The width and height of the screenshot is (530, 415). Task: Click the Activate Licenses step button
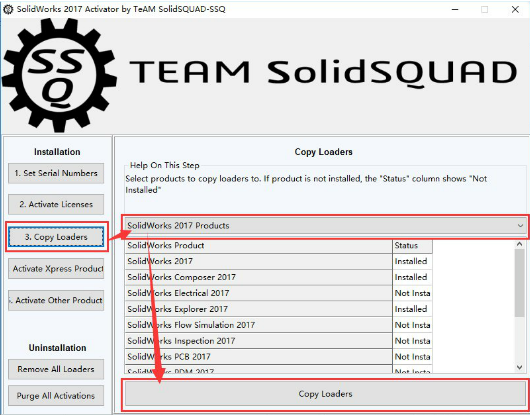point(56,204)
